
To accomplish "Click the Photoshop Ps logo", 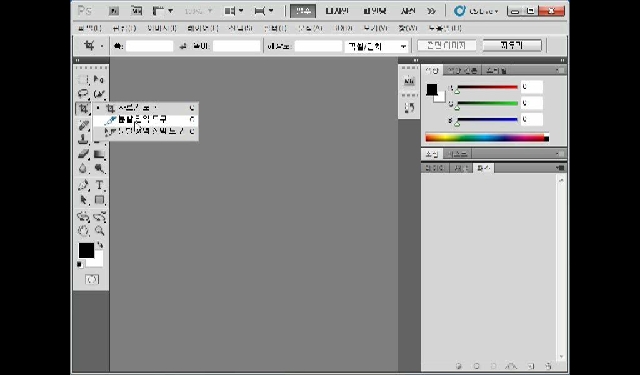I will 84,11.
